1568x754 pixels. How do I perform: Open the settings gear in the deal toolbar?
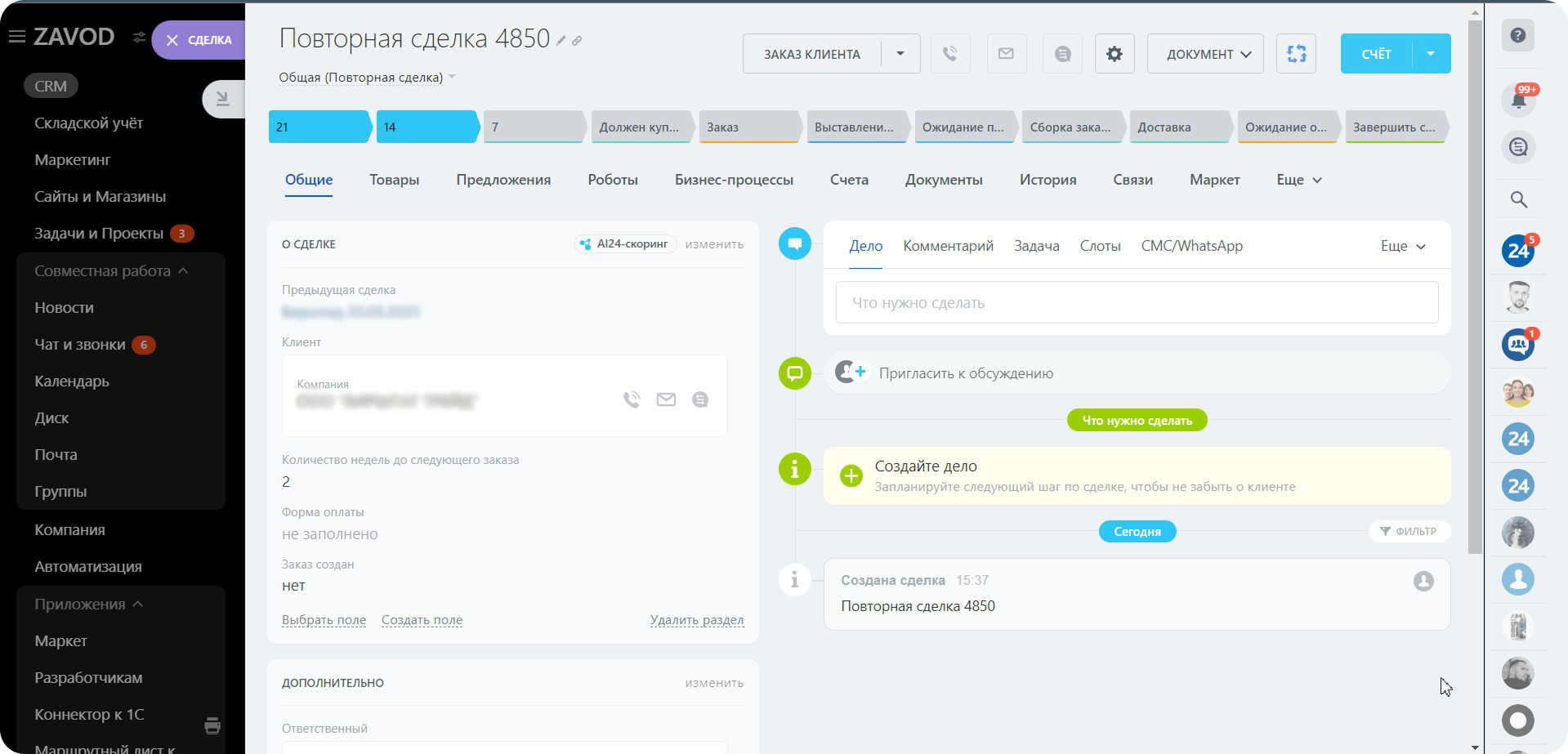(x=1114, y=53)
